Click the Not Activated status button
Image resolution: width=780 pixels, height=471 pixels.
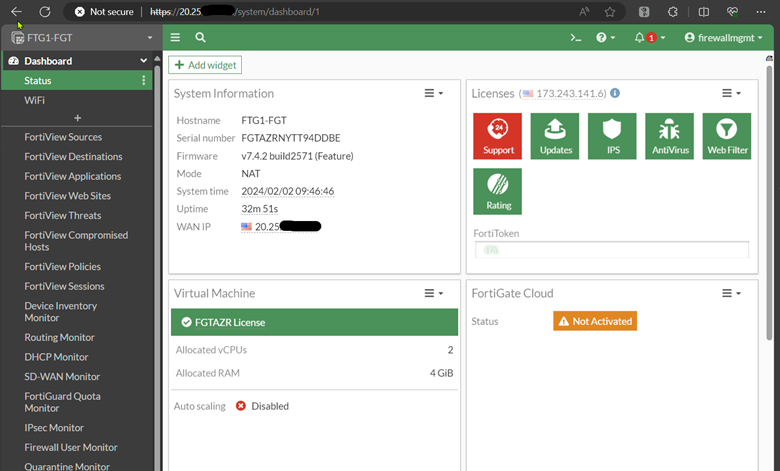pos(595,321)
